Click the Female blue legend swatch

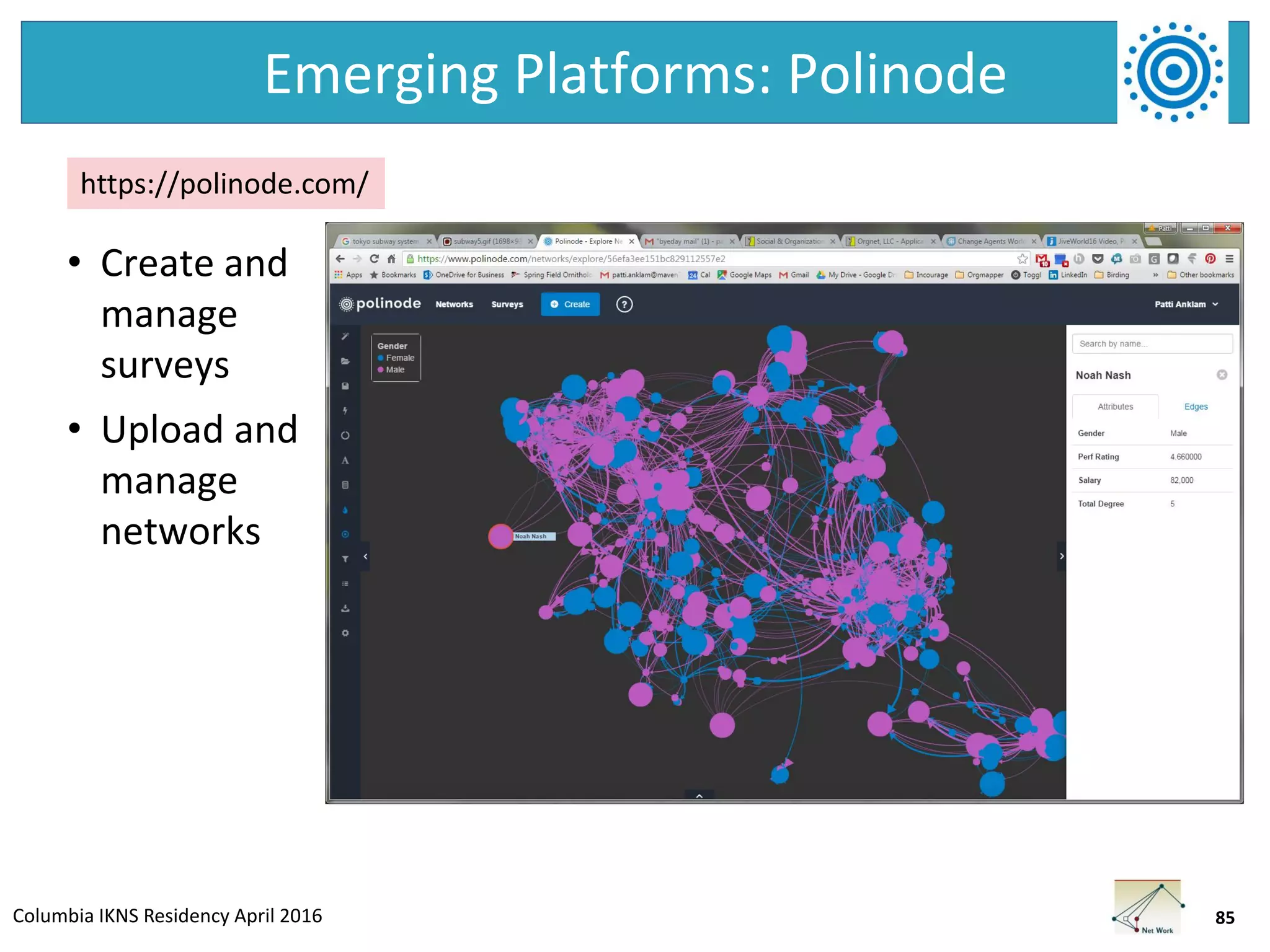point(381,358)
